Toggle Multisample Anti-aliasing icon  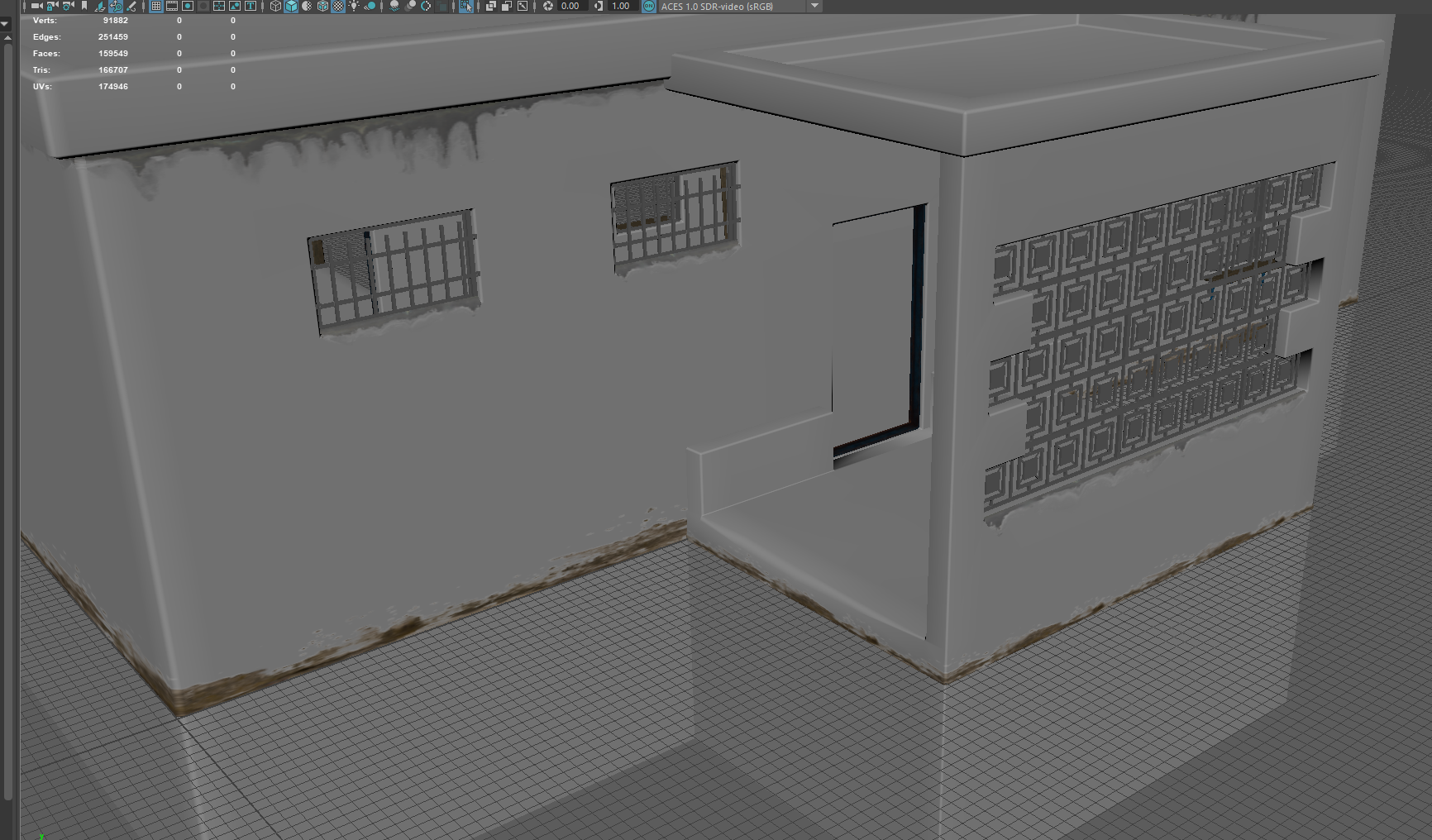[426, 6]
